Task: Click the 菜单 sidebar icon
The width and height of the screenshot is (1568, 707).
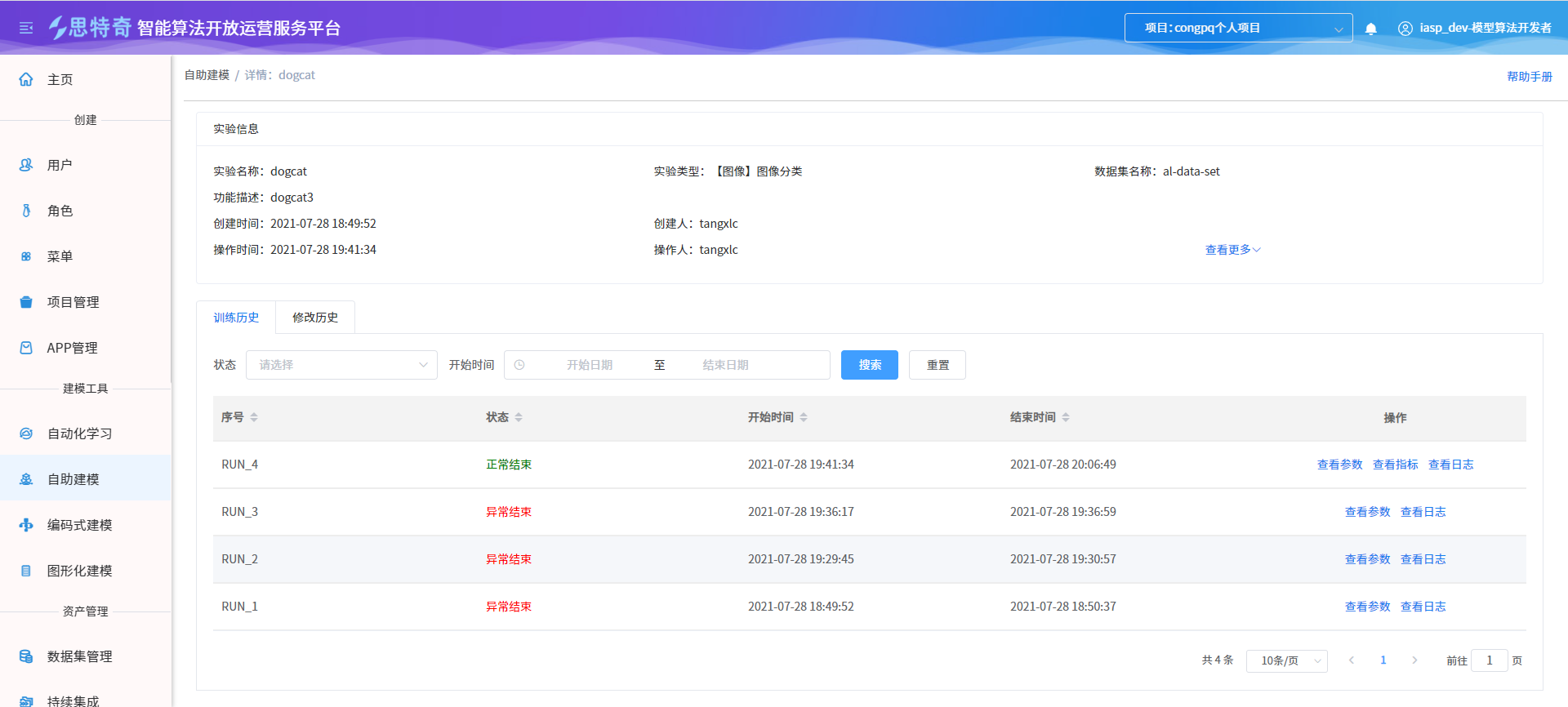Action: click(x=26, y=256)
